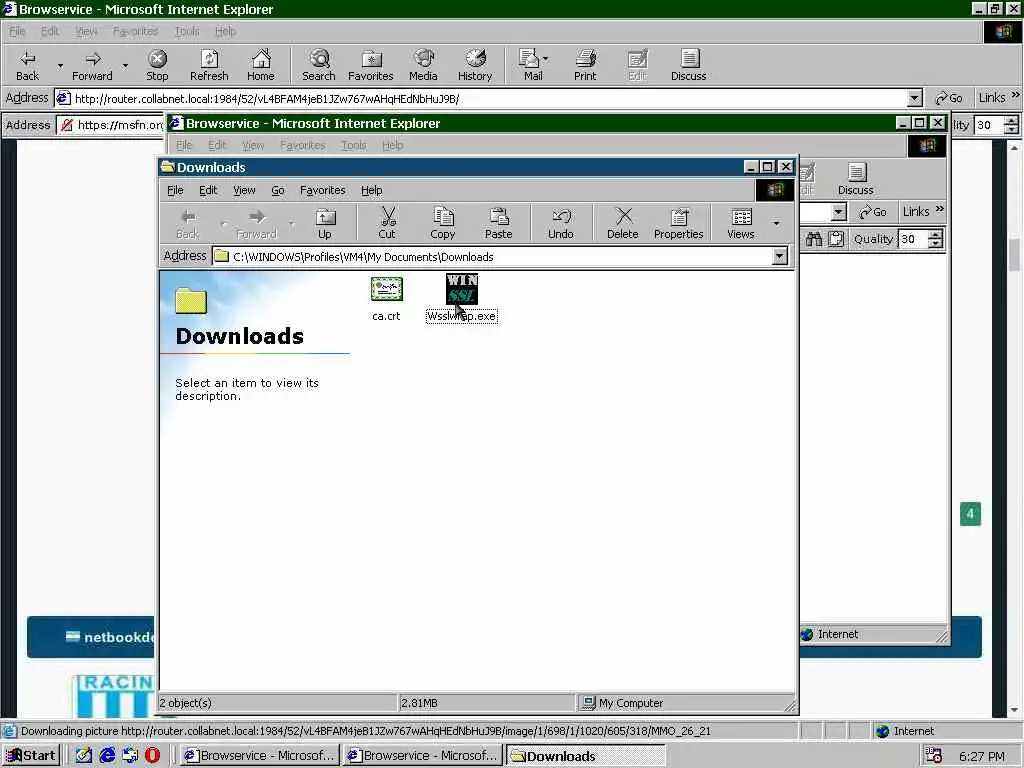Click Views in the Downloads window toolbar

[x=741, y=223]
